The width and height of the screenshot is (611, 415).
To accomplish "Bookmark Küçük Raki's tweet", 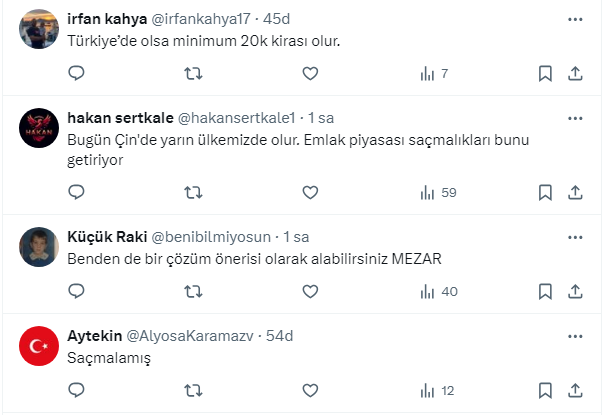I will (x=545, y=291).
